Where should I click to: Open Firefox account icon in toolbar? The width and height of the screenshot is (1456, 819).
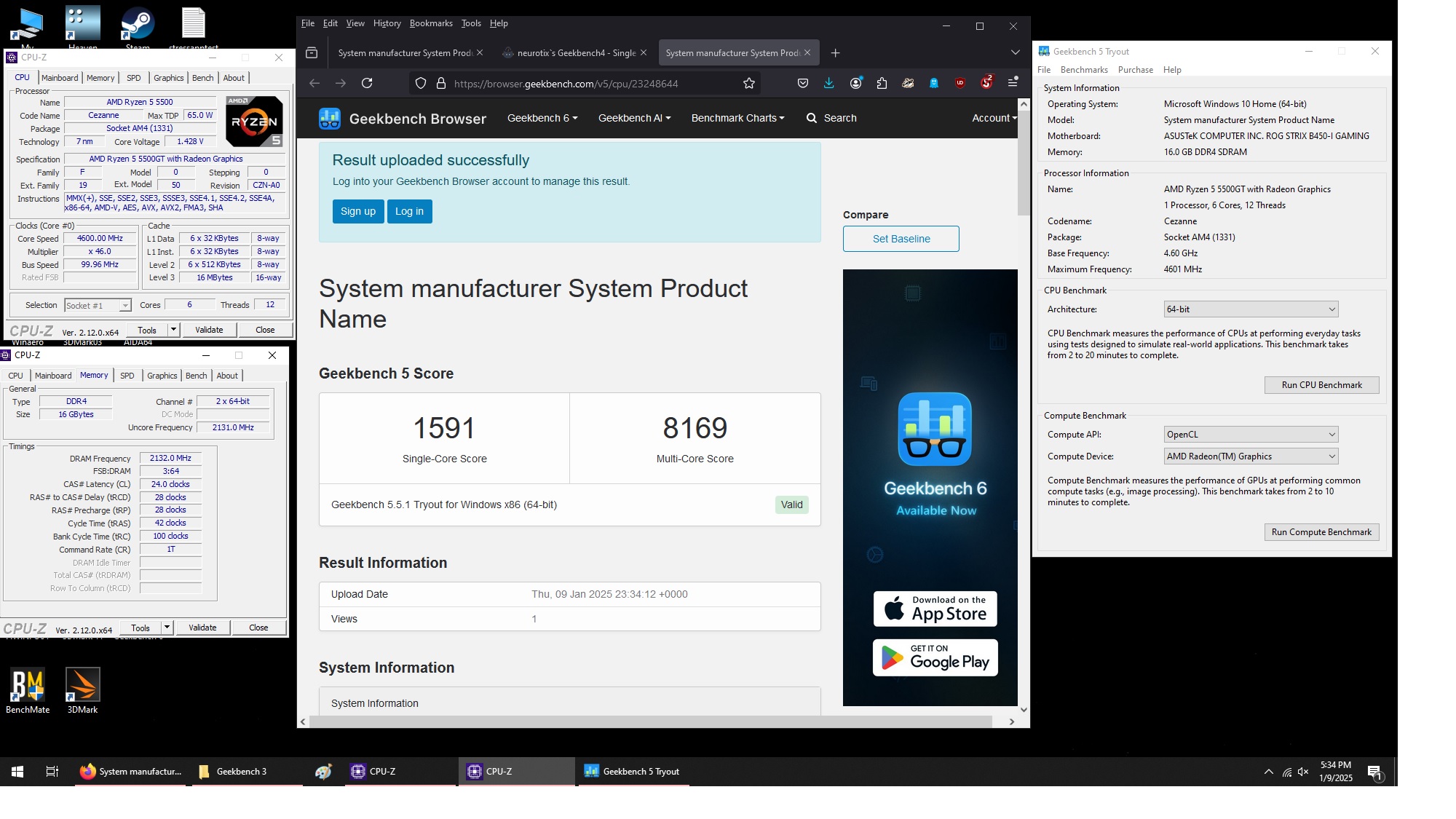click(x=855, y=84)
